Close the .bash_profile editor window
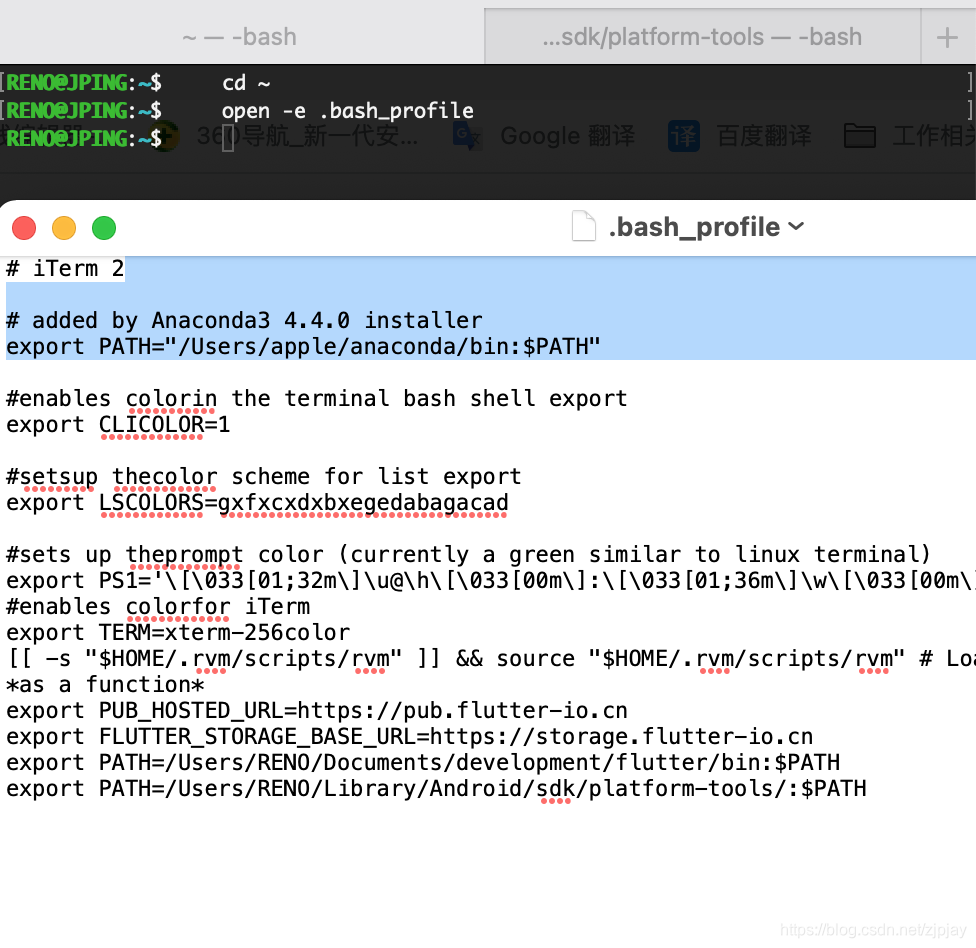 point(24,228)
